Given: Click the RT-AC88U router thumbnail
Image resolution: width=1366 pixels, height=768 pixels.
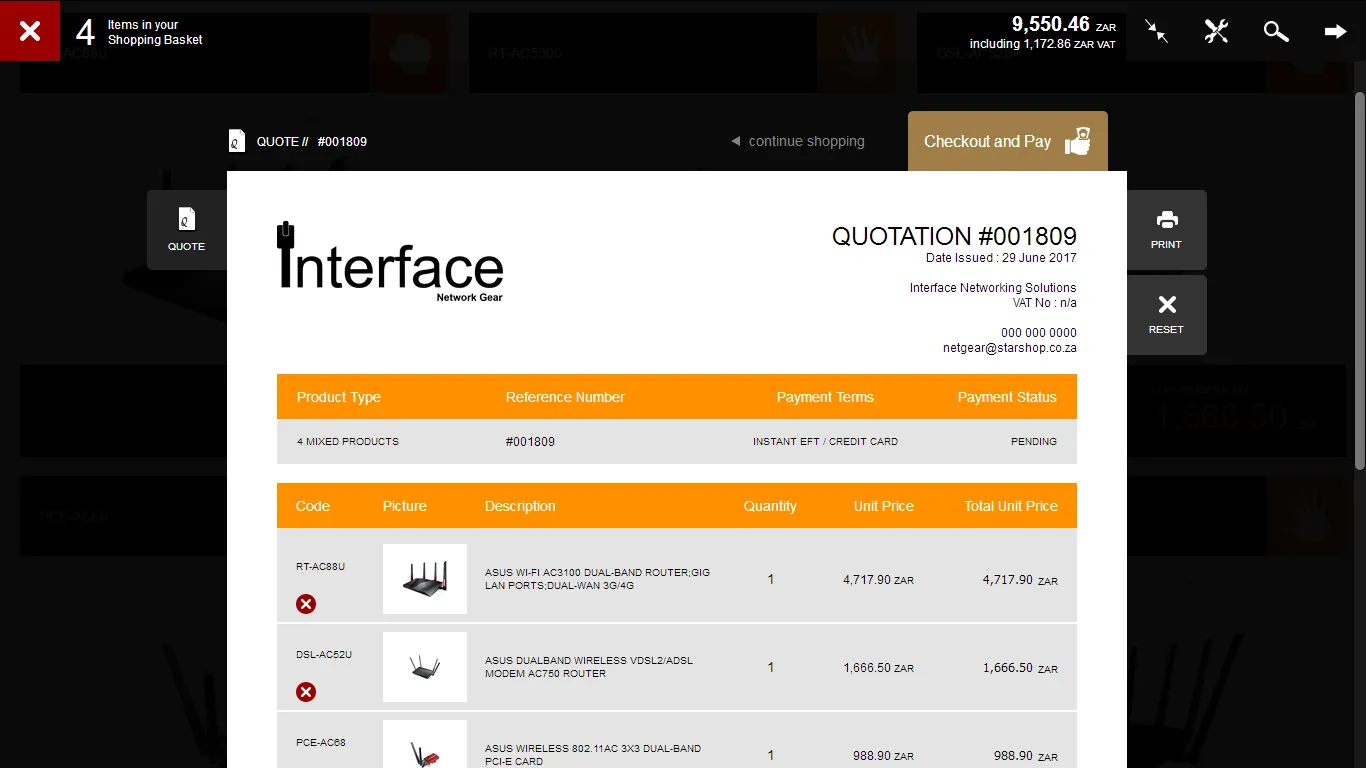Looking at the screenshot, I should click(x=425, y=579).
